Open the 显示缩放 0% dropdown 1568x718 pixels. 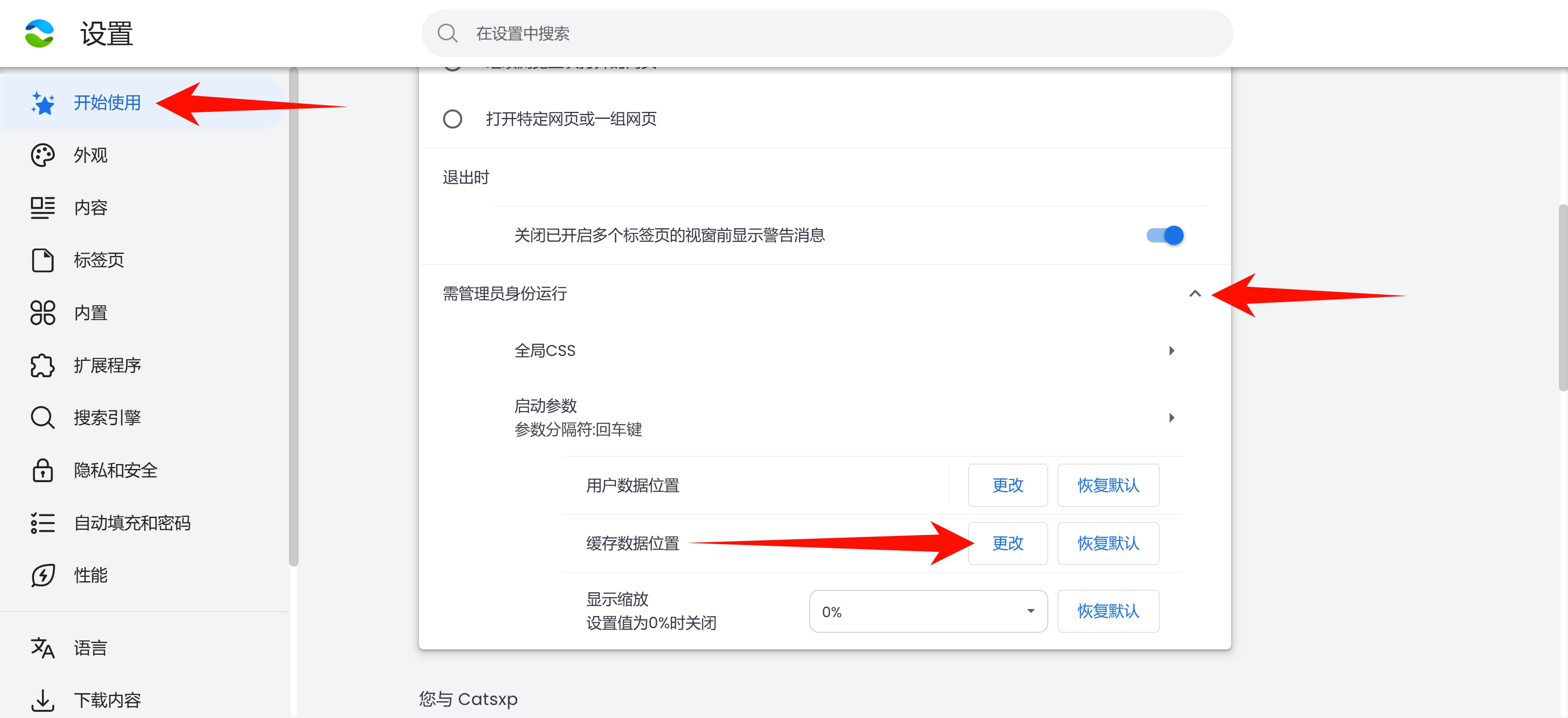[928, 611]
